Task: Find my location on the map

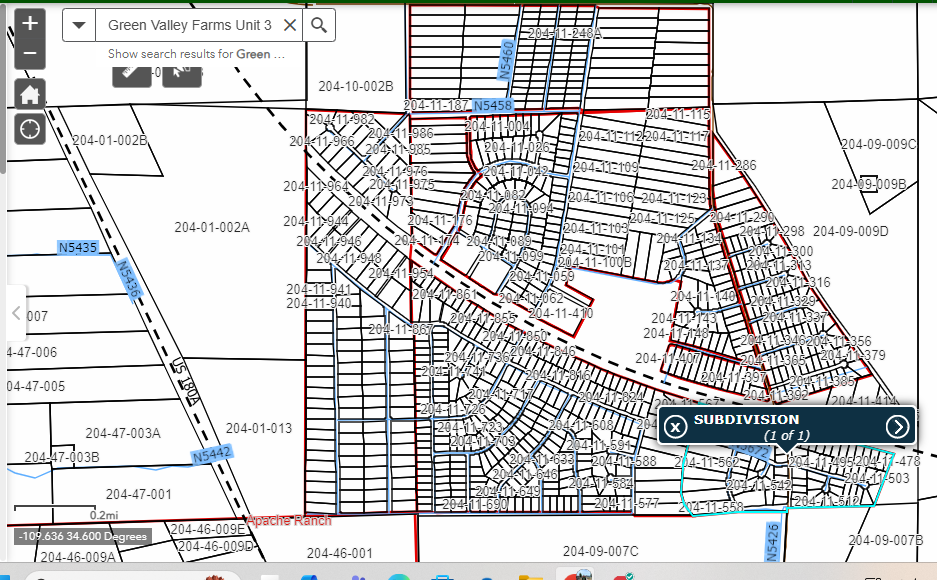Action: (30, 130)
